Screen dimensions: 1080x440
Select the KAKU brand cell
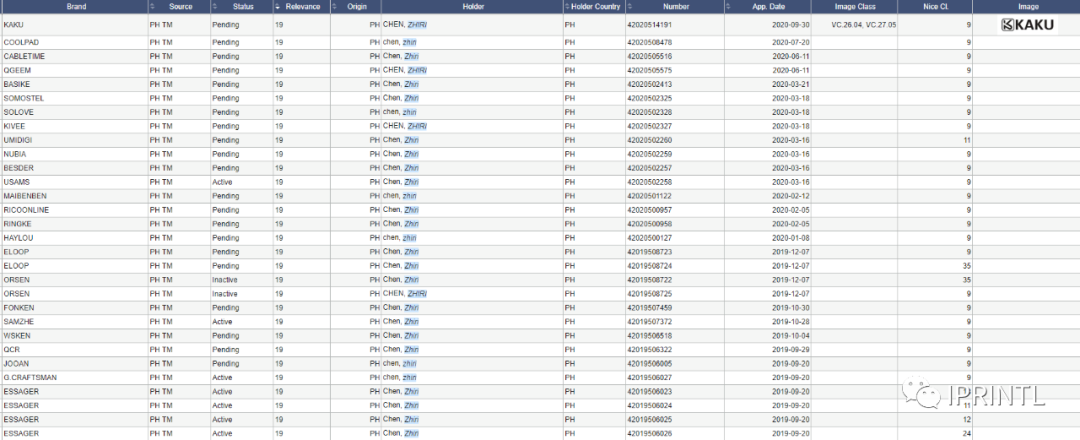tap(74, 25)
